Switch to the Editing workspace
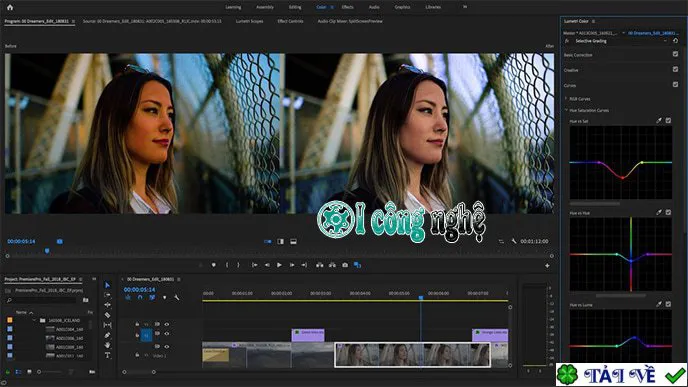The width and height of the screenshot is (688, 387). tap(295, 7)
